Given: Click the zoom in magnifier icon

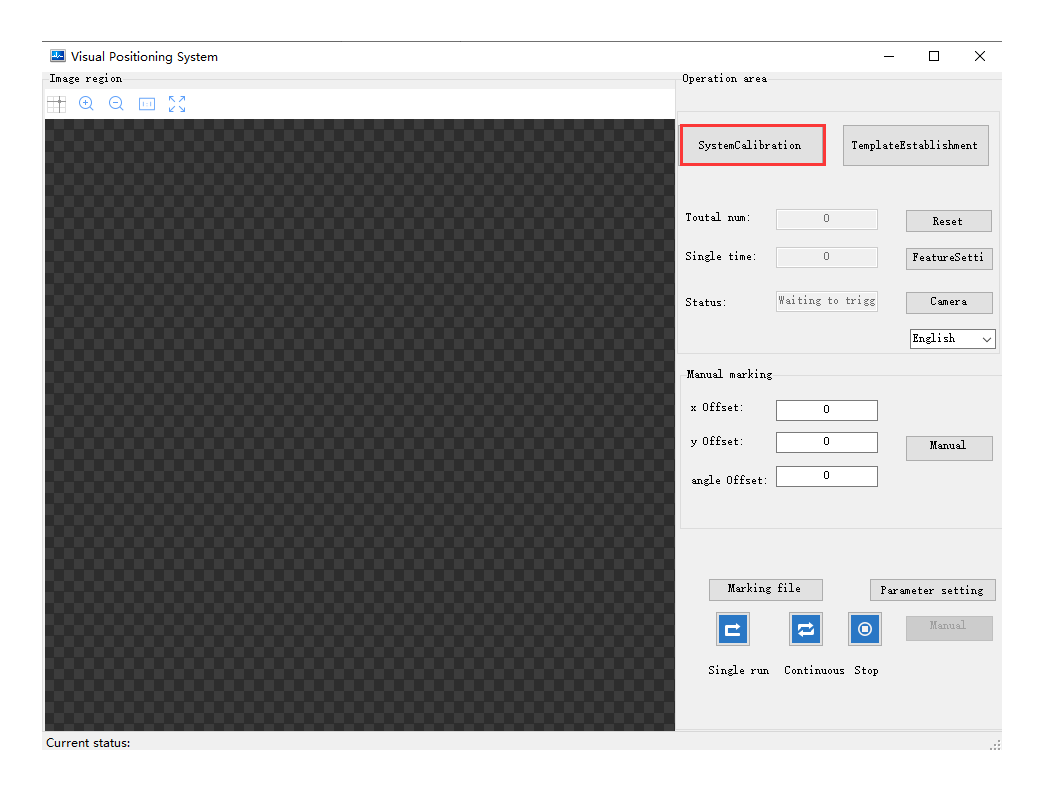Looking at the screenshot, I should 86,103.
